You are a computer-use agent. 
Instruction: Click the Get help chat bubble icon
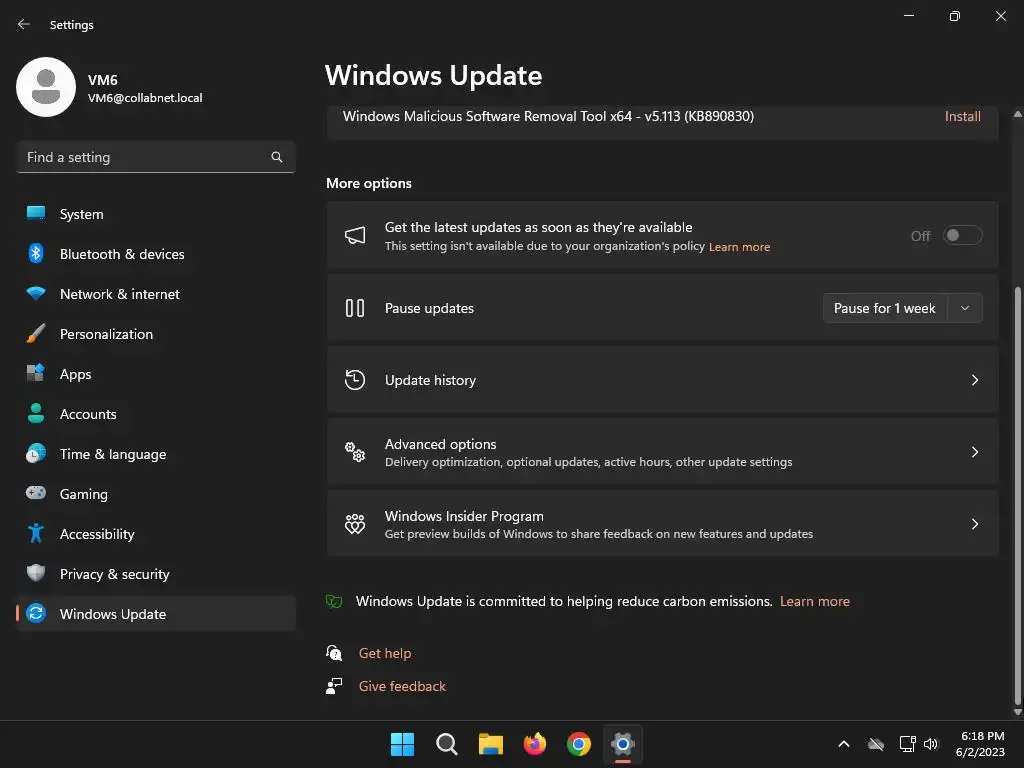tap(334, 653)
